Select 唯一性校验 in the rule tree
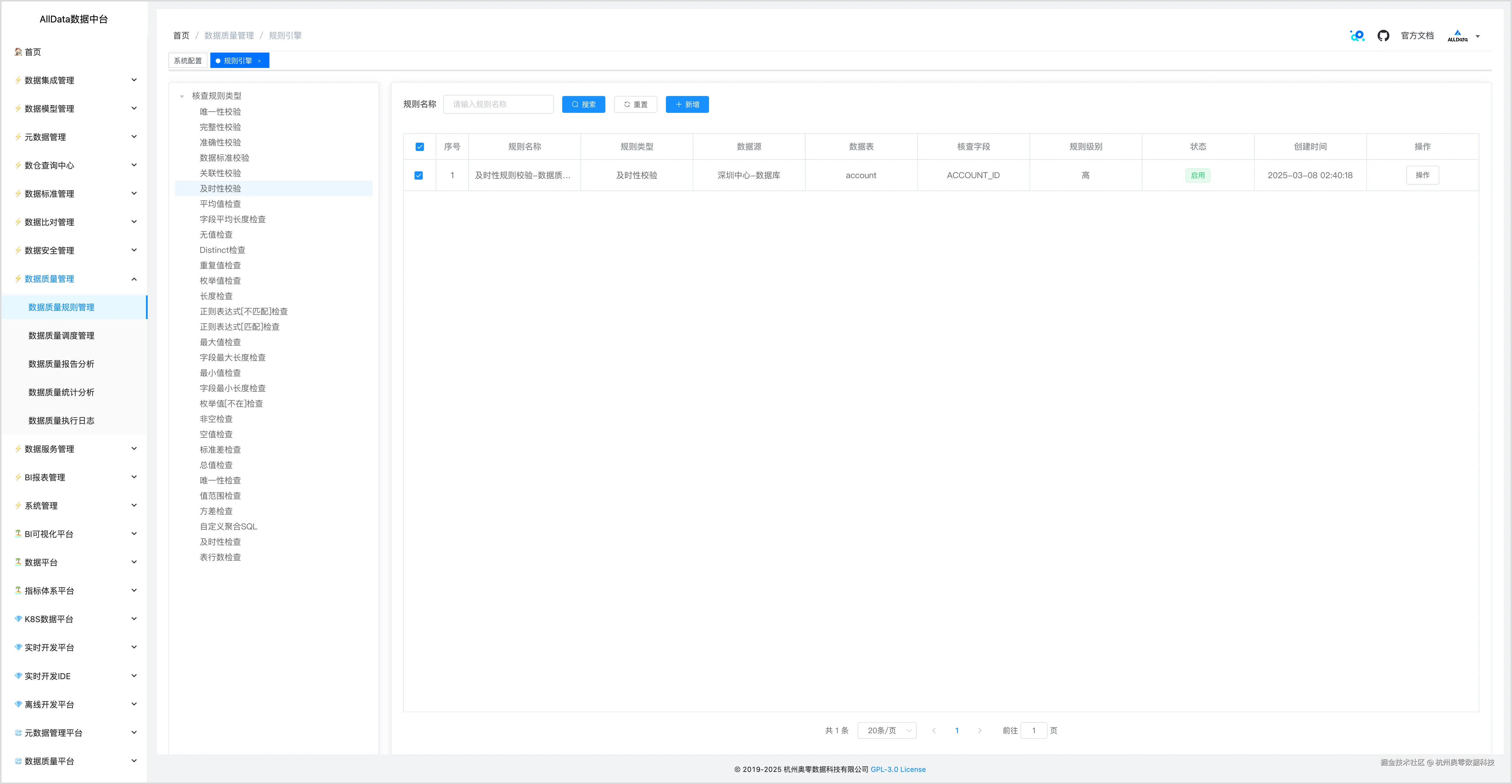 220,111
